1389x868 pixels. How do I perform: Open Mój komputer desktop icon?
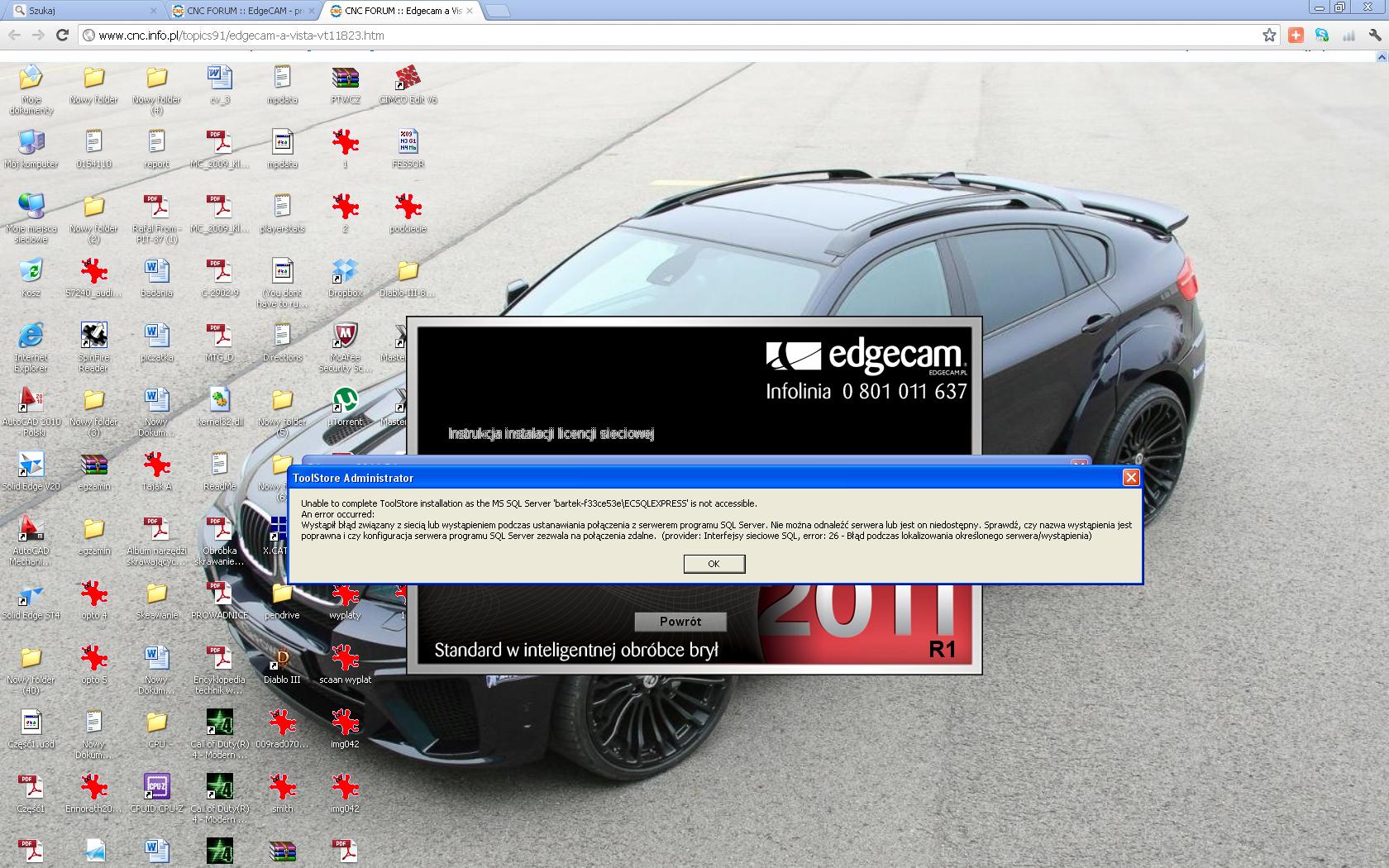31,150
